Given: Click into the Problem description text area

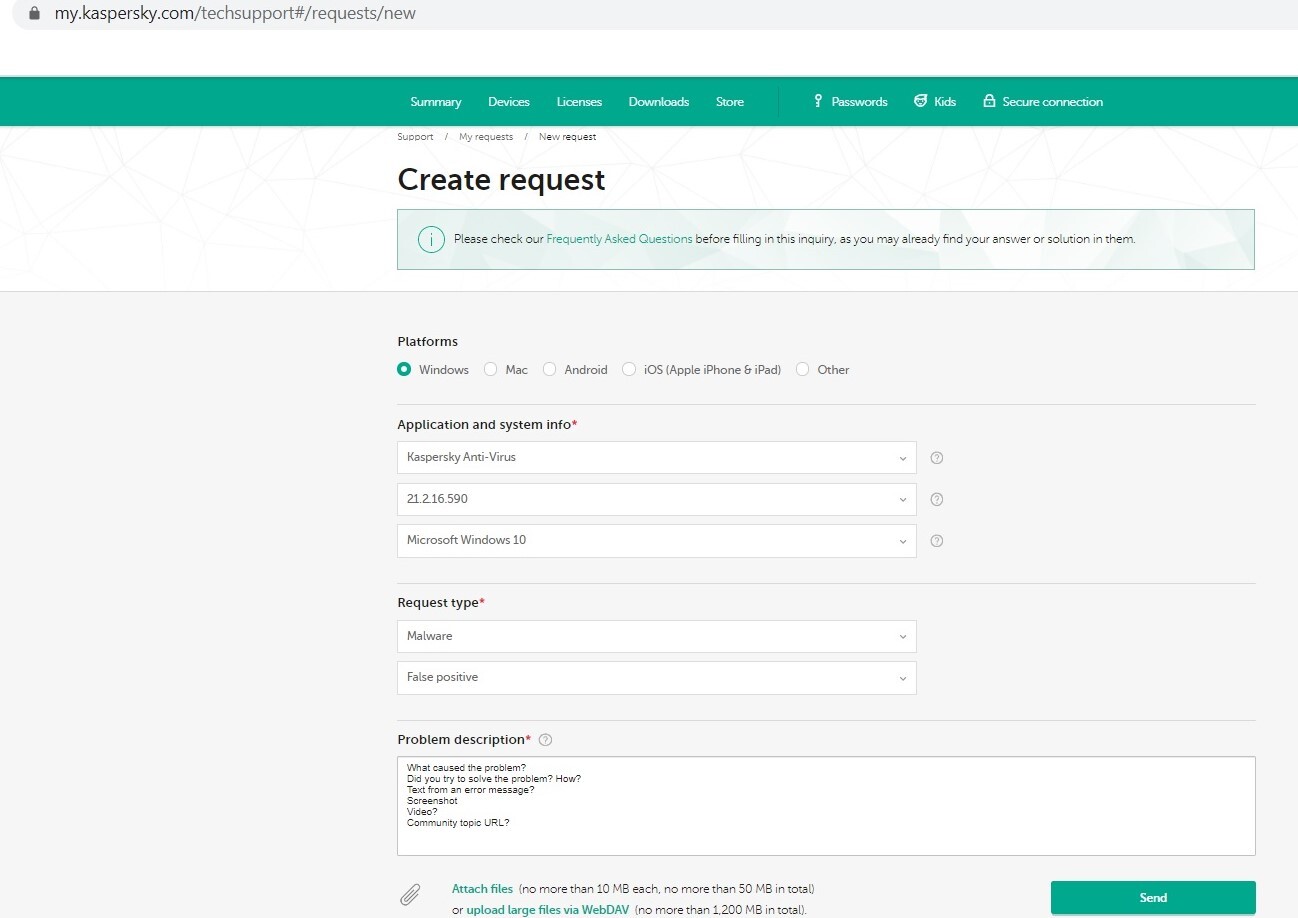Looking at the screenshot, I should (x=826, y=806).
